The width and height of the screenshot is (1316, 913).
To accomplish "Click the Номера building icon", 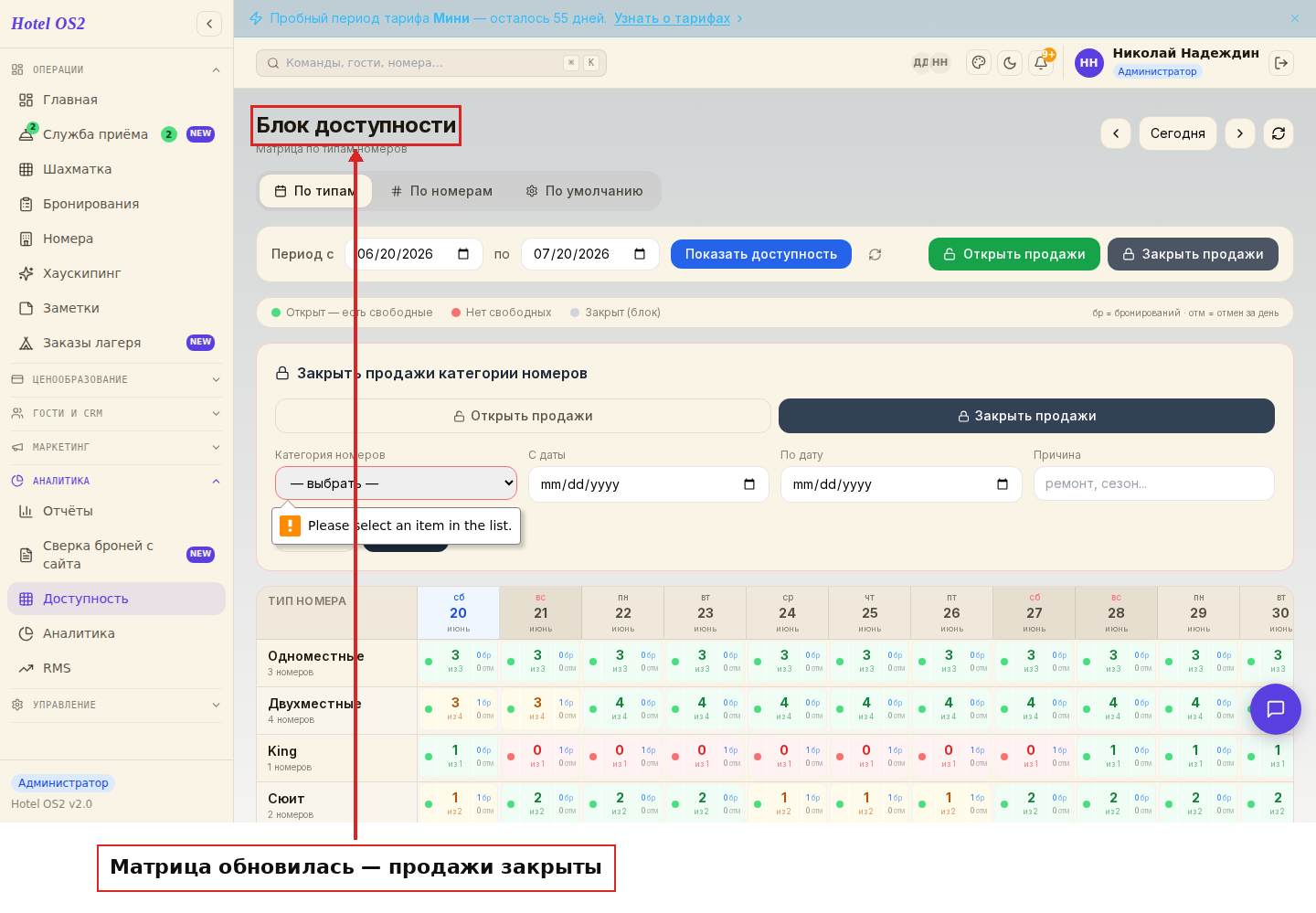I will [x=26, y=239].
